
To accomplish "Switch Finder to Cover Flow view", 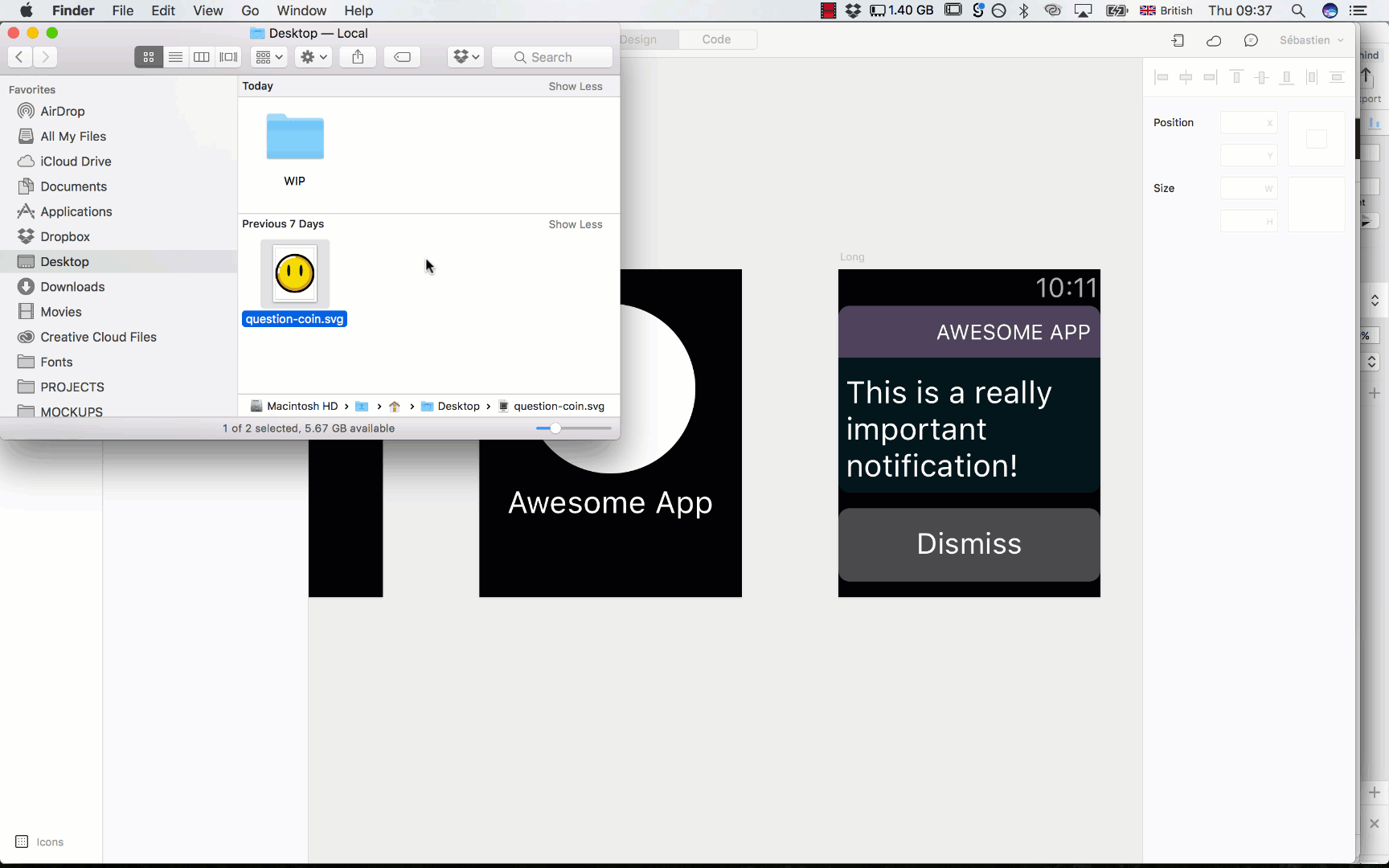I will tap(229, 57).
